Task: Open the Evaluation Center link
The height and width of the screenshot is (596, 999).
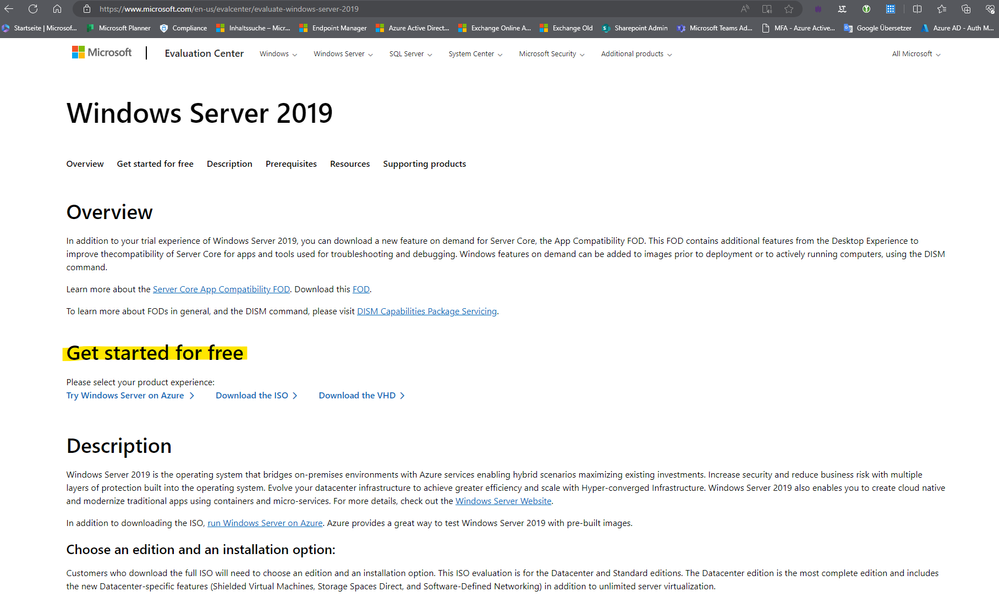Action: [204, 54]
